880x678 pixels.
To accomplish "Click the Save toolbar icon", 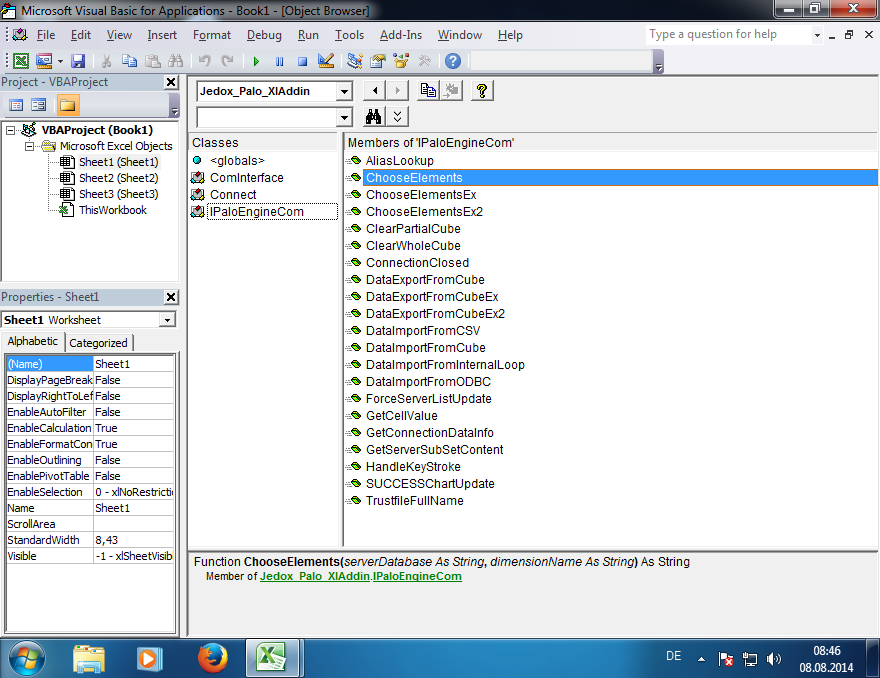I will pos(78,61).
